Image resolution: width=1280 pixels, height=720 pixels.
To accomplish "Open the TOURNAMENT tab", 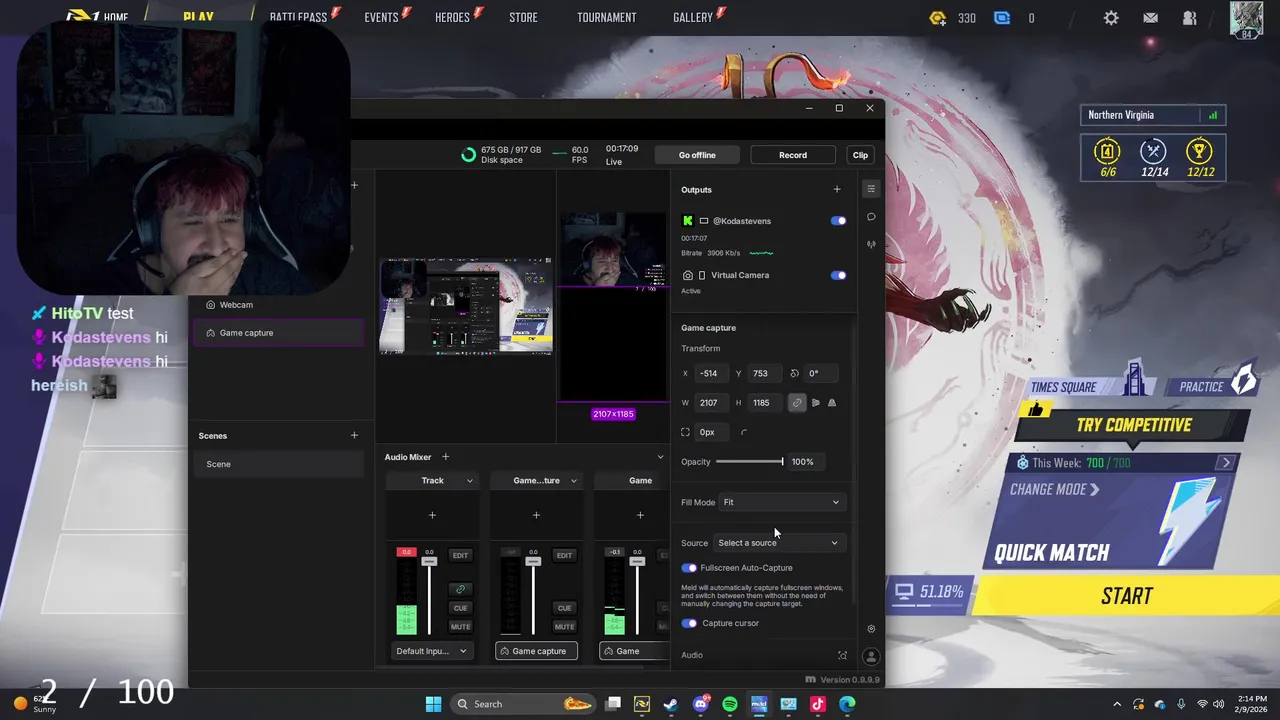I will (606, 17).
